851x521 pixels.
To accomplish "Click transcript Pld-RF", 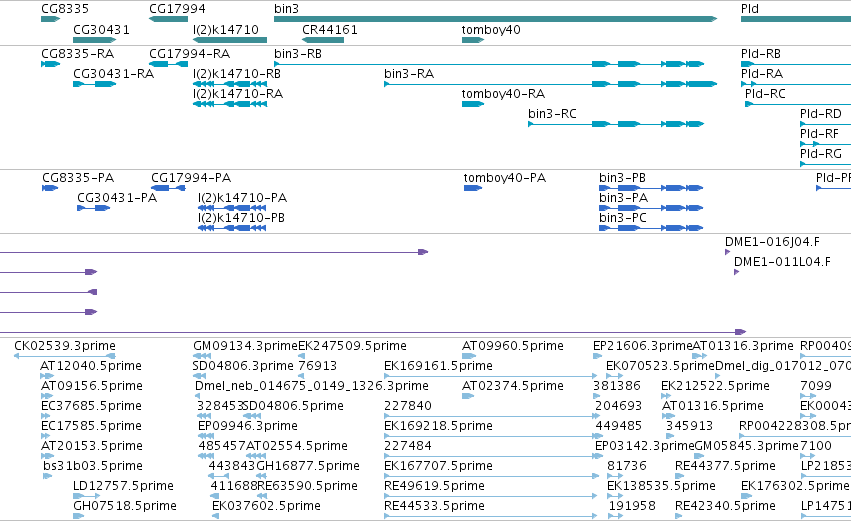I will (x=819, y=134).
